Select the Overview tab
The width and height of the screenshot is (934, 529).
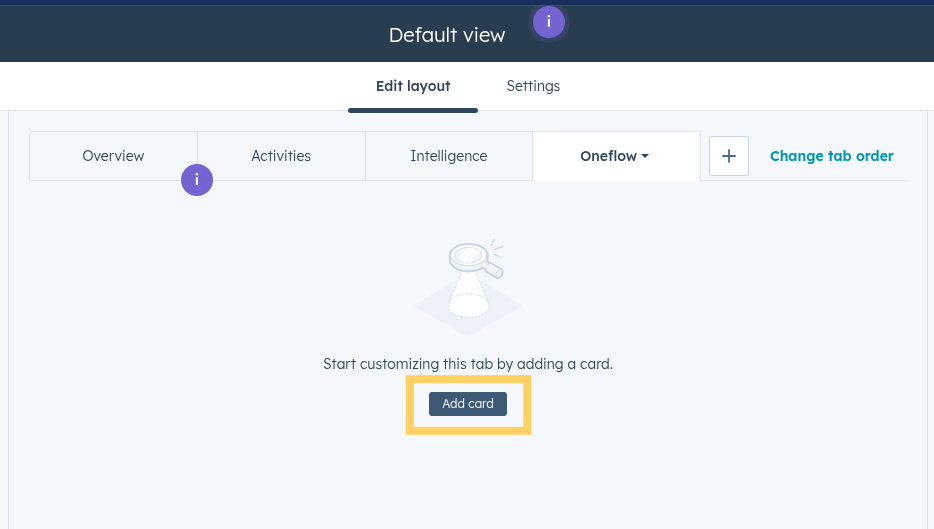pyautogui.click(x=113, y=156)
